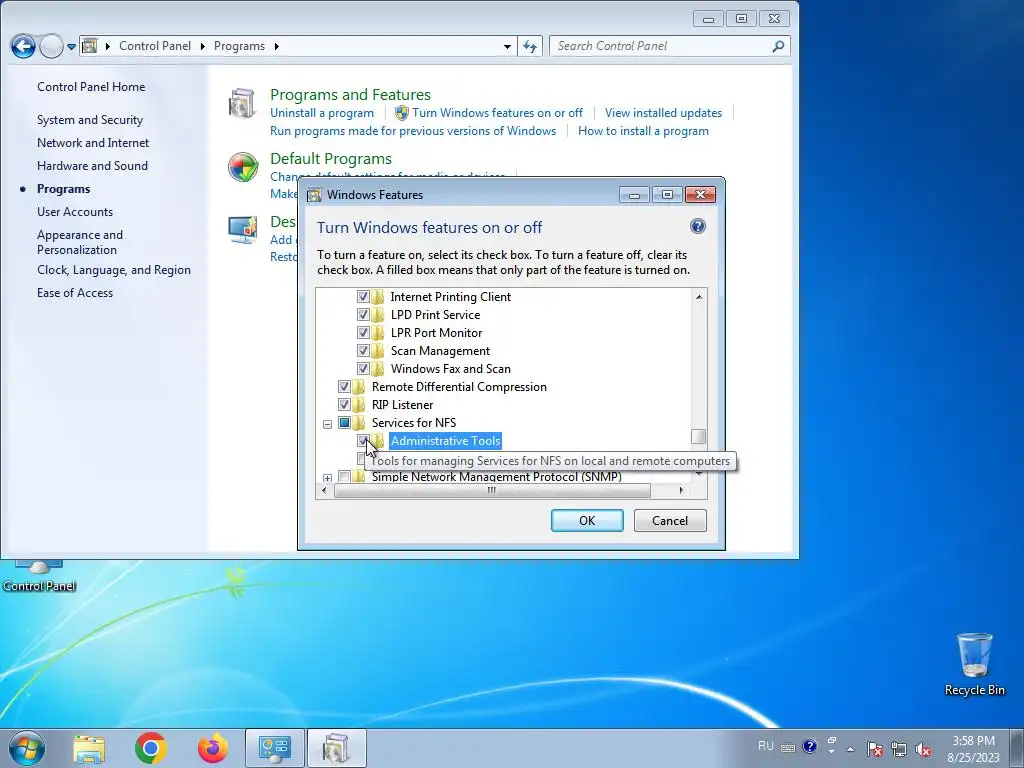Click Turn Windows features on or off
The height and width of the screenshot is (768, 1024).
point(497,113)
